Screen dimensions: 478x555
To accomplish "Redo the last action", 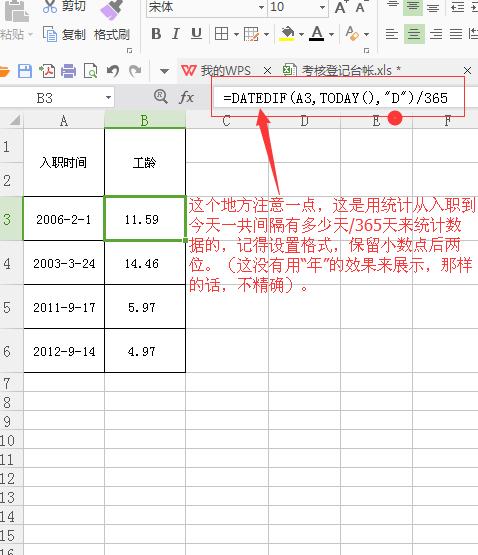I will point(135,71).
